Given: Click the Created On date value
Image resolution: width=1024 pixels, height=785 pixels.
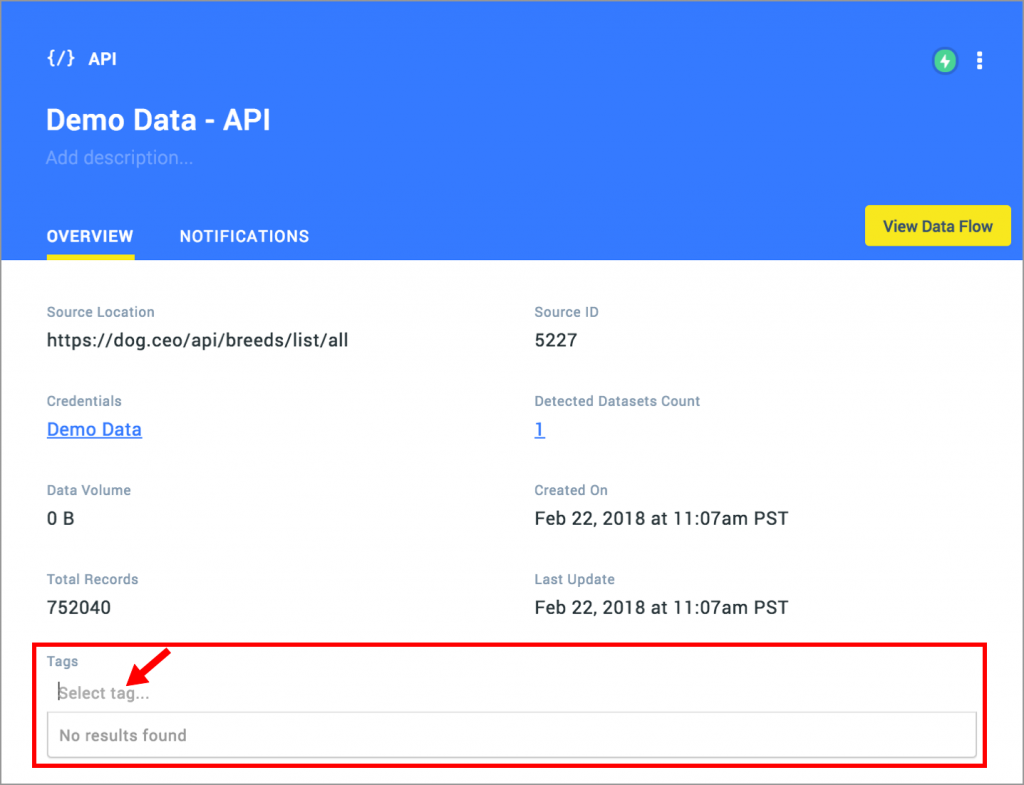Looking at the screenshot, I should point(661,519).
